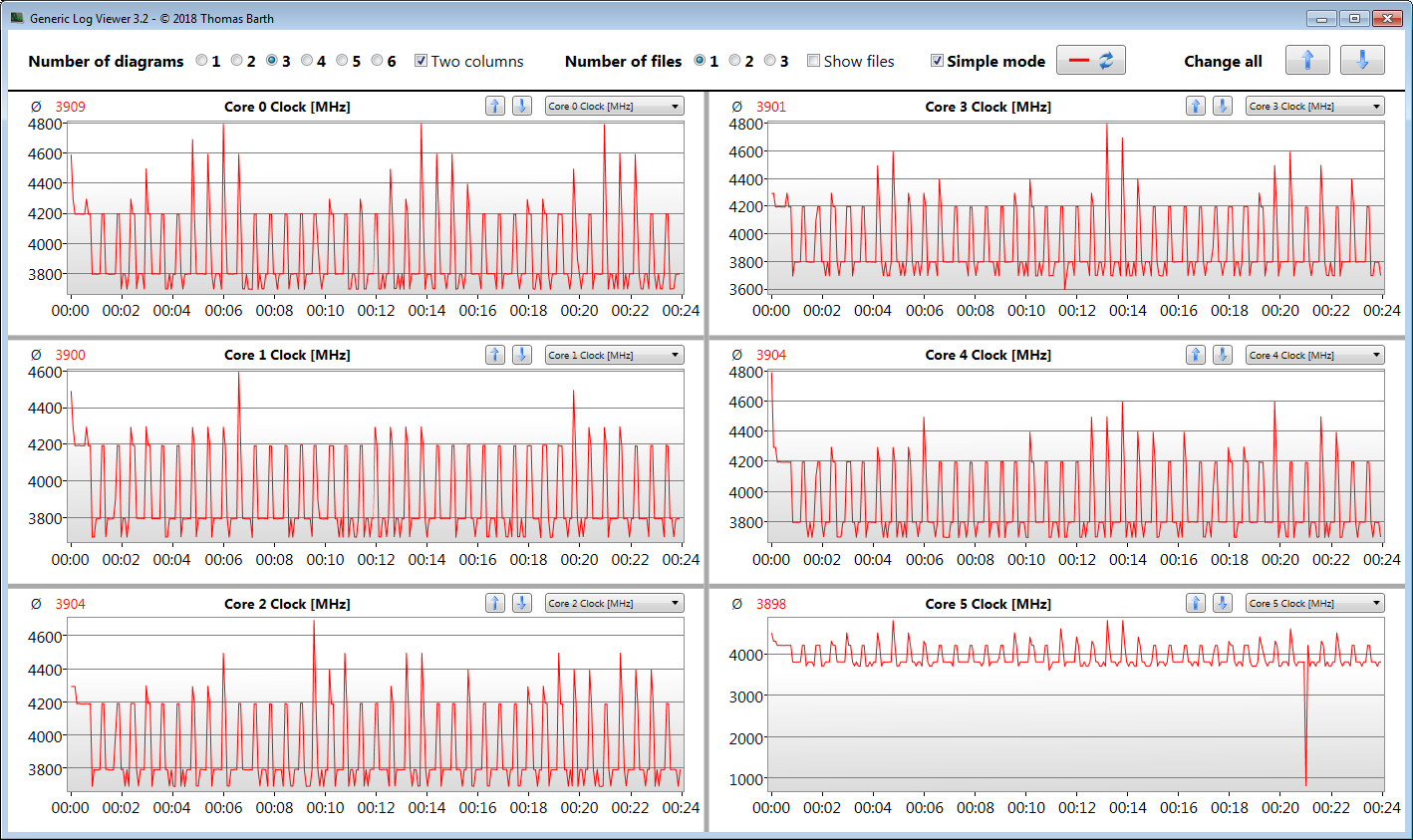Click the up arrow for Core 2 Clock

click(495, 603)
